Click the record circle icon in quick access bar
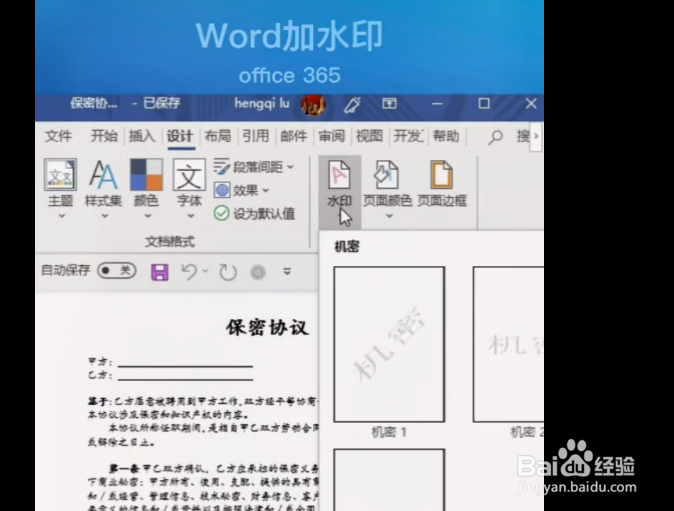The width and height of the screenshot is (674, 511). 258,272
